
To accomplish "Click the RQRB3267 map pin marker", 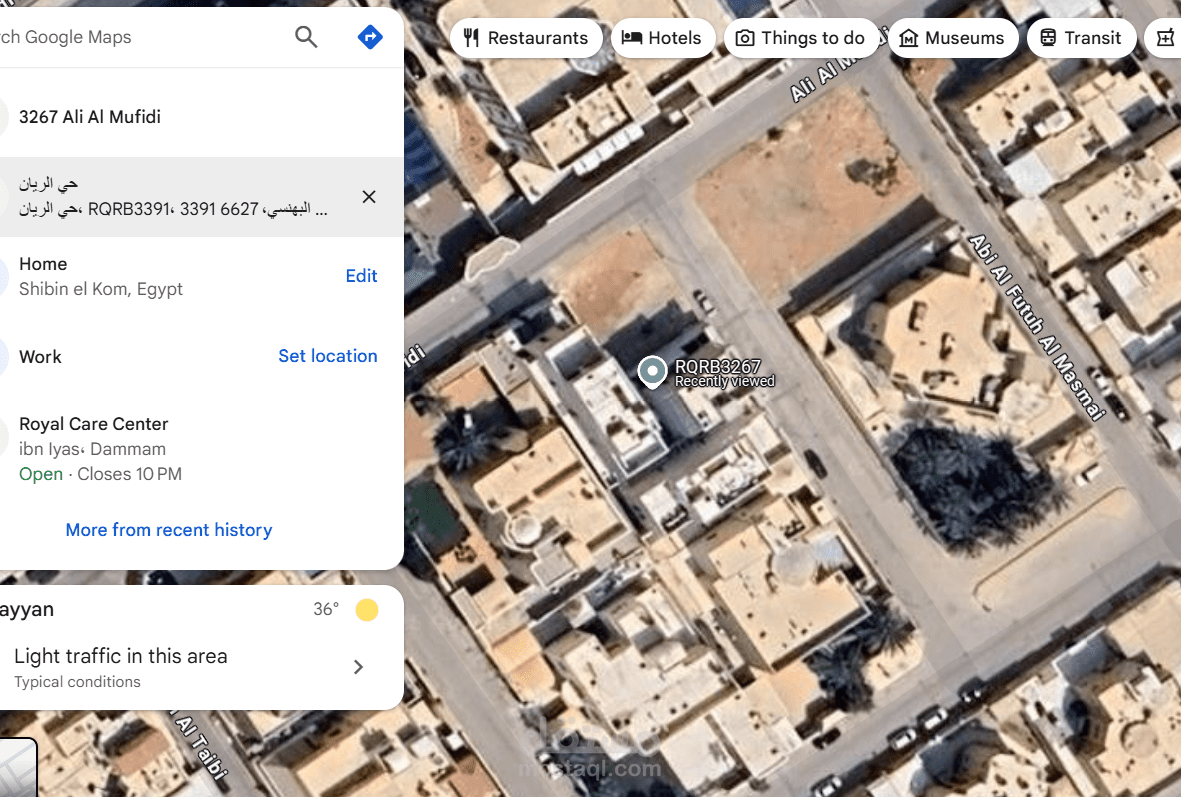I will coord(652,372).
